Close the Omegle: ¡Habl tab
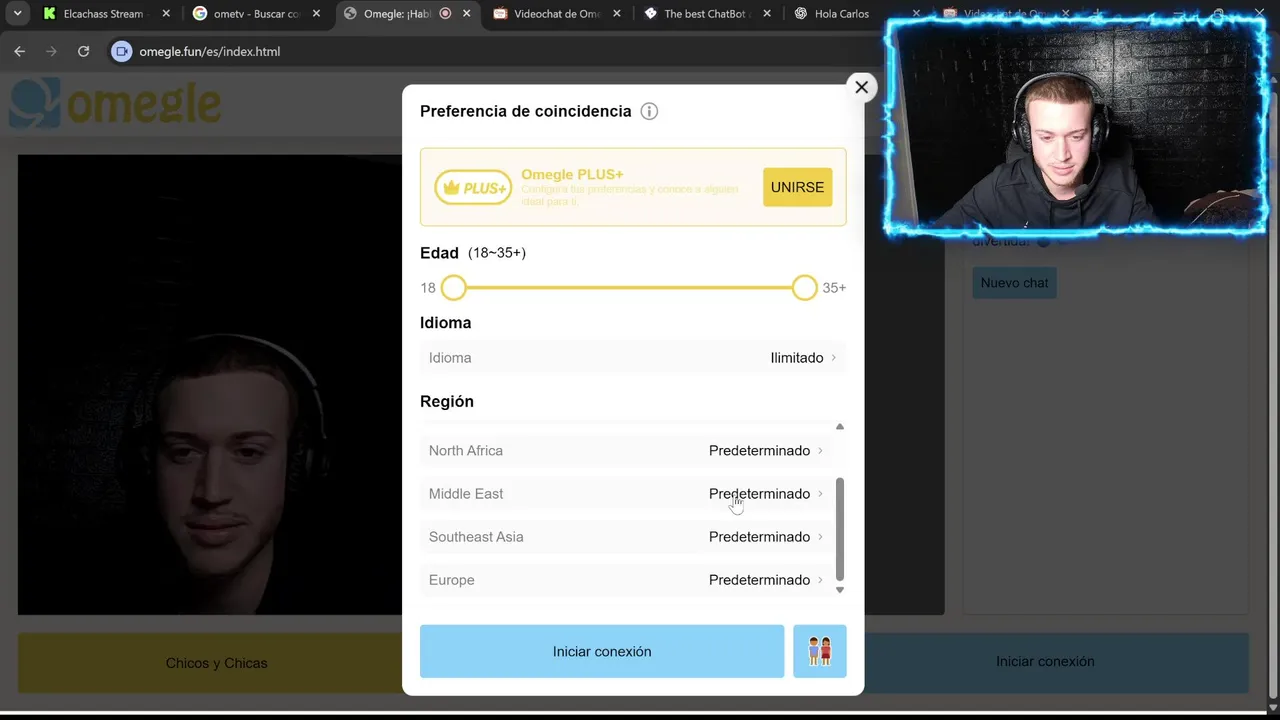Screen dimensions: 1280x720 pyautogui.click(x=466, y=14)
